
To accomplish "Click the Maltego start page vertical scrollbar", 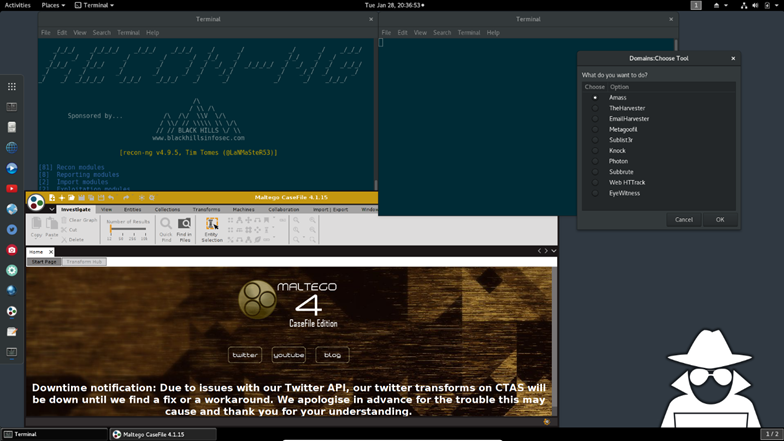I will pos(554,342).
